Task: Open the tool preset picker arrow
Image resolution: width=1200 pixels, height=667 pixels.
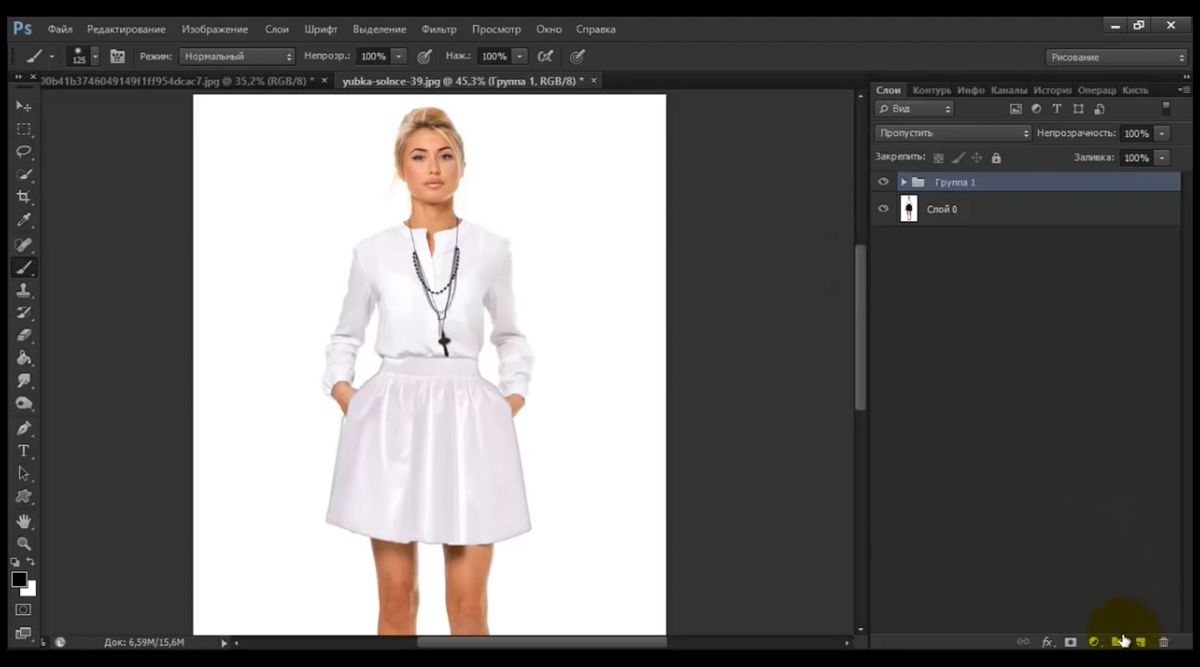Action: click(x=51, y=57)
